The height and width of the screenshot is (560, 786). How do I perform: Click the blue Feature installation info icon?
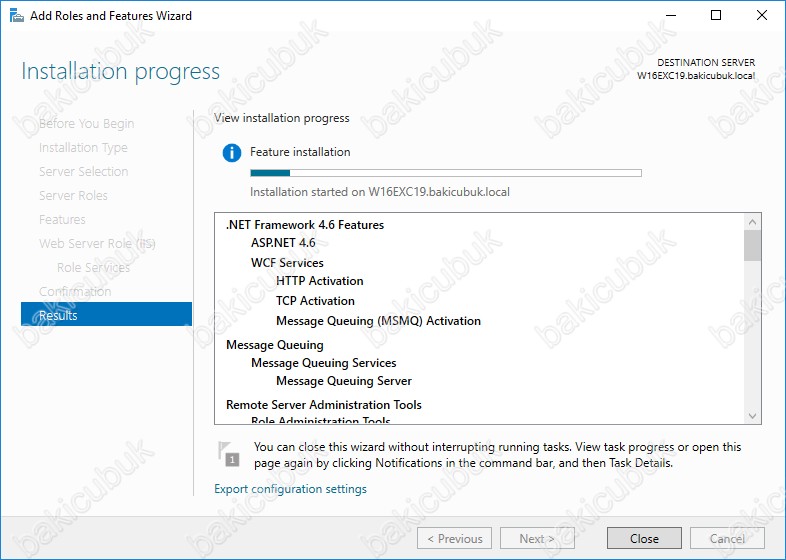(x=232, y=152)
